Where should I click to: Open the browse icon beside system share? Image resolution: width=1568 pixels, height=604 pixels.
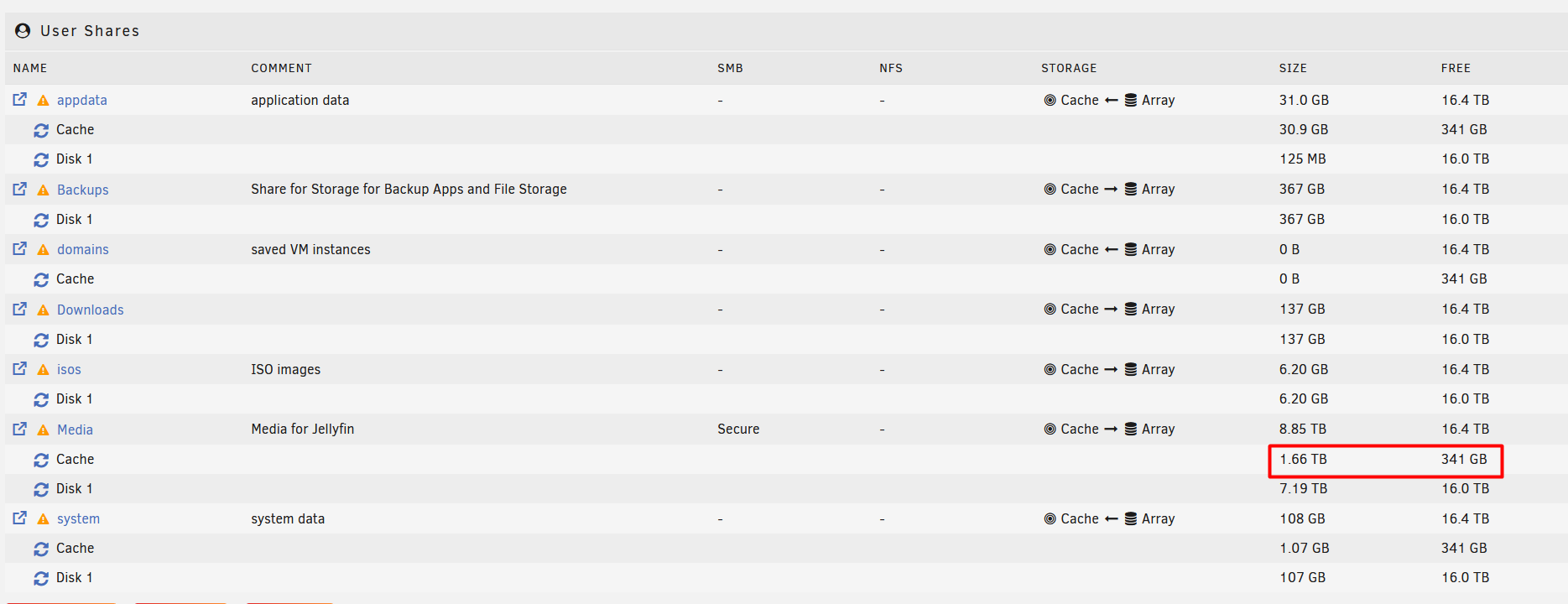point(20,518)
